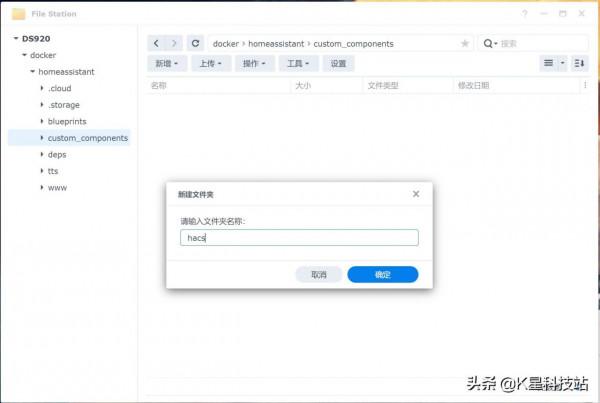Open the 新增 dropdown menu
The height and width of the screenshot is (403, 600).
click(x=167, y=63)
